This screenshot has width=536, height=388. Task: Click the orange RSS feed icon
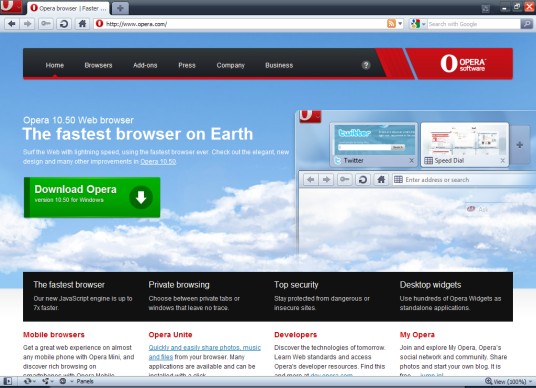coord(391,24)
